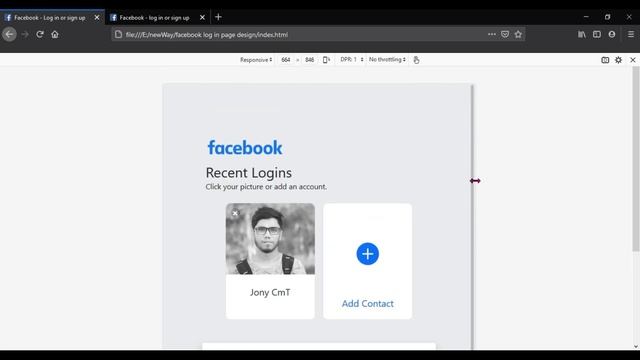640x360 pixels.
Task: Open the Library icon in toolbar
Action: point(582,34)
